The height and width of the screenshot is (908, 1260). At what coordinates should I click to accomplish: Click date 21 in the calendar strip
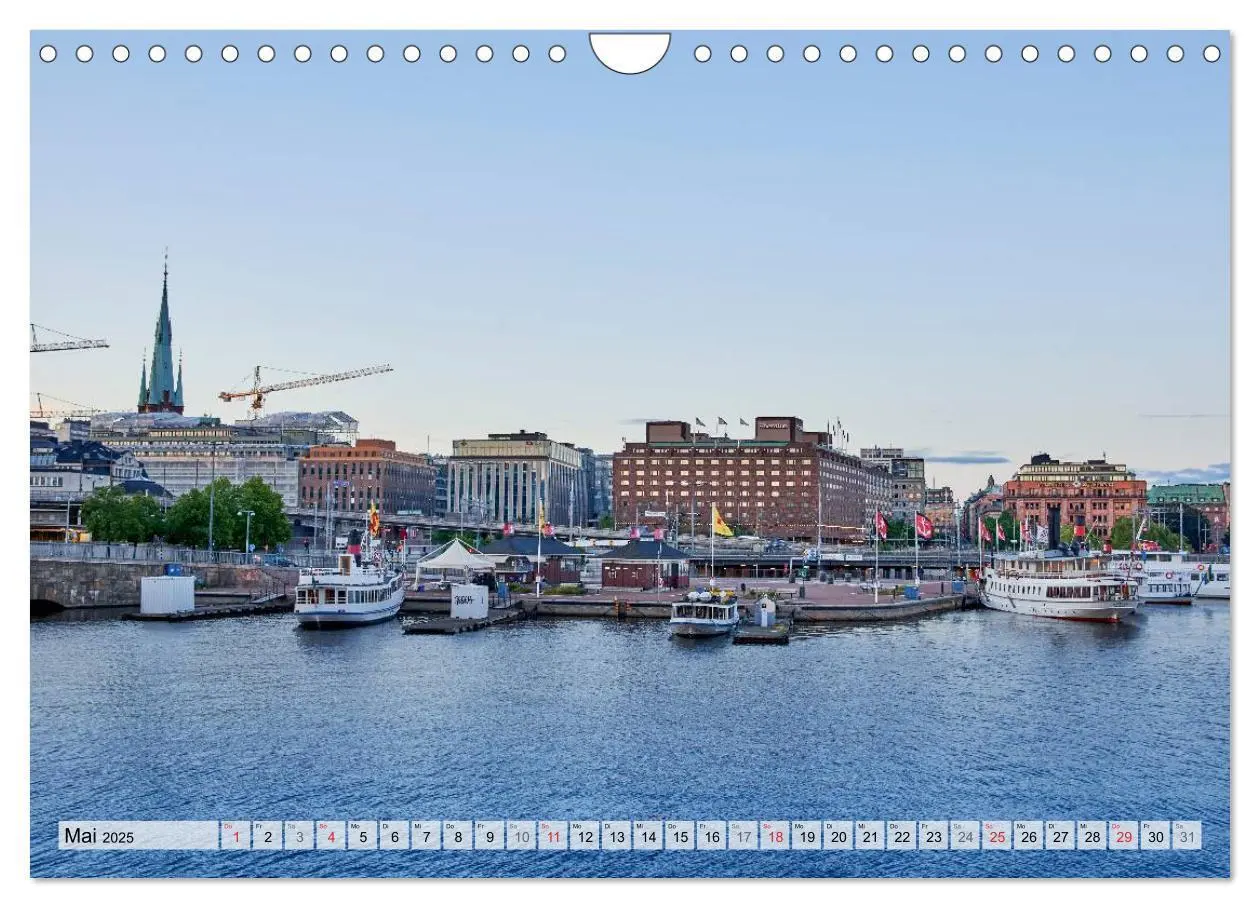(x=870, y=836)
